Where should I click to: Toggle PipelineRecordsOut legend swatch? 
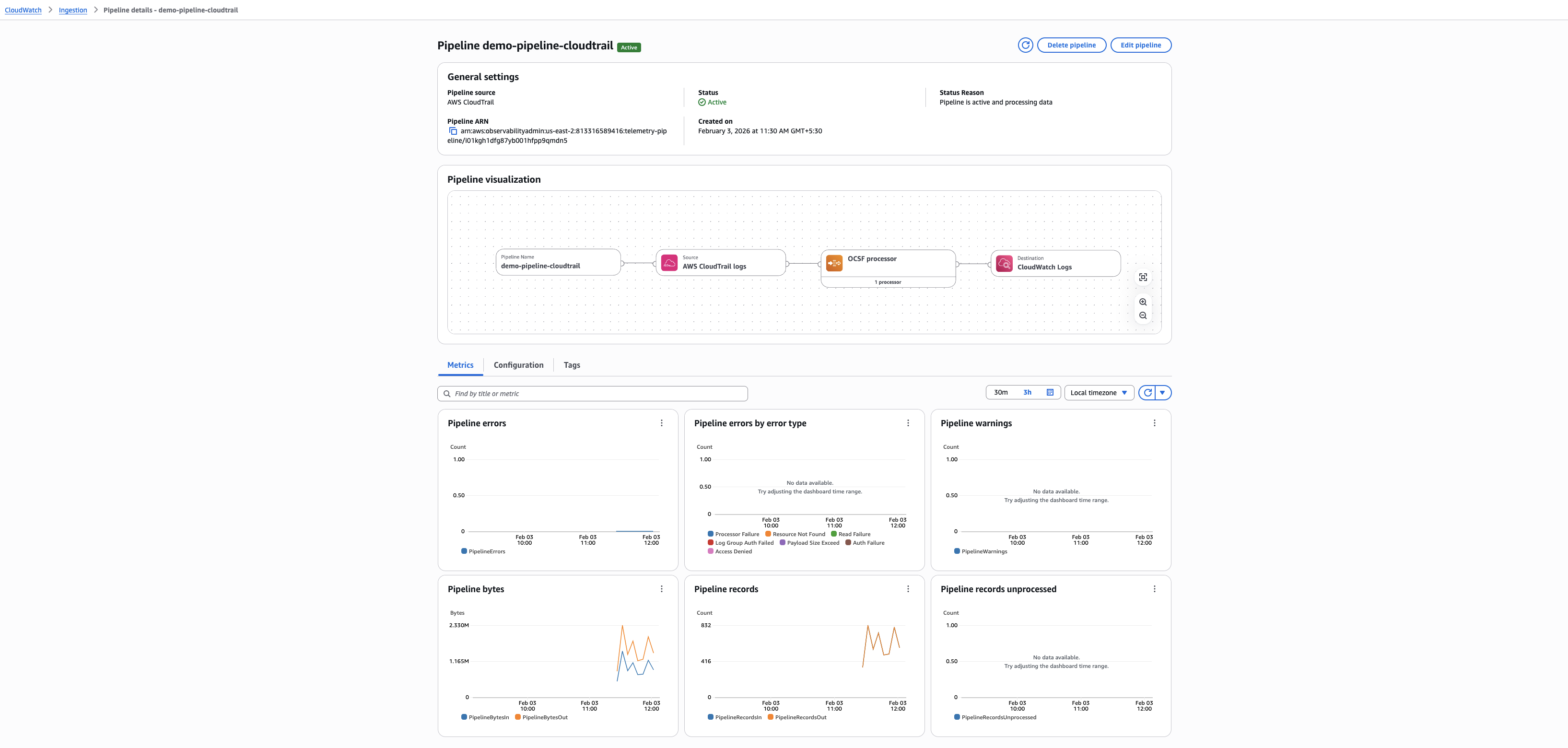point(771,717)
